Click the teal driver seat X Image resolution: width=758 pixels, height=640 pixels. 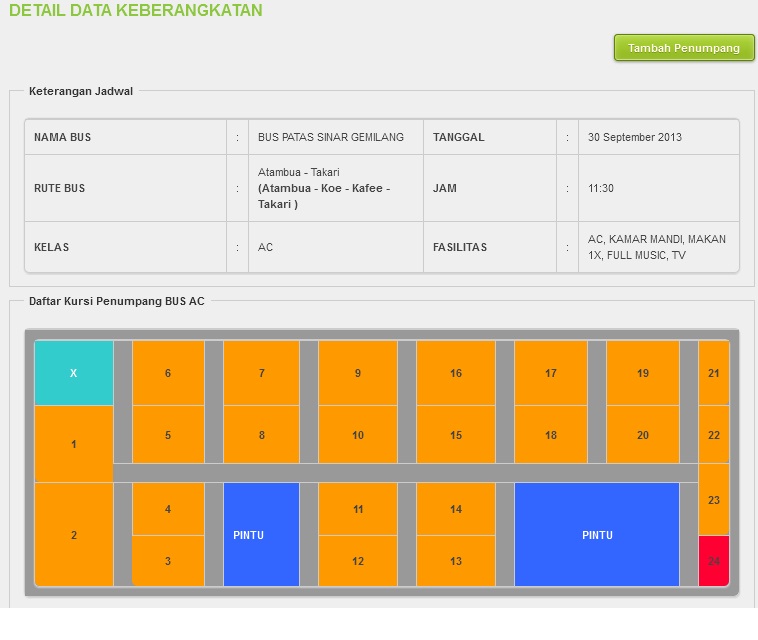[74, 373]
